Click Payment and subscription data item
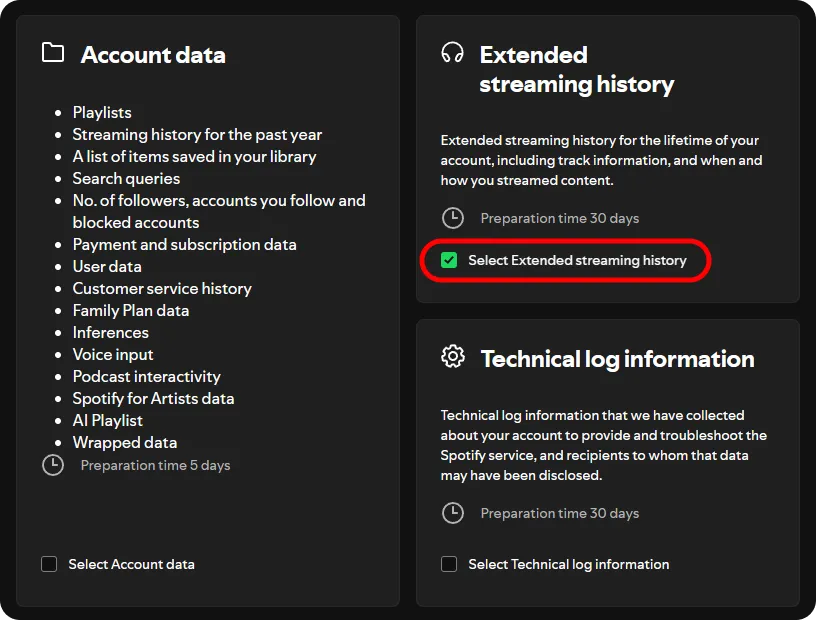This screenshot has height=620, width=816. 184,245
